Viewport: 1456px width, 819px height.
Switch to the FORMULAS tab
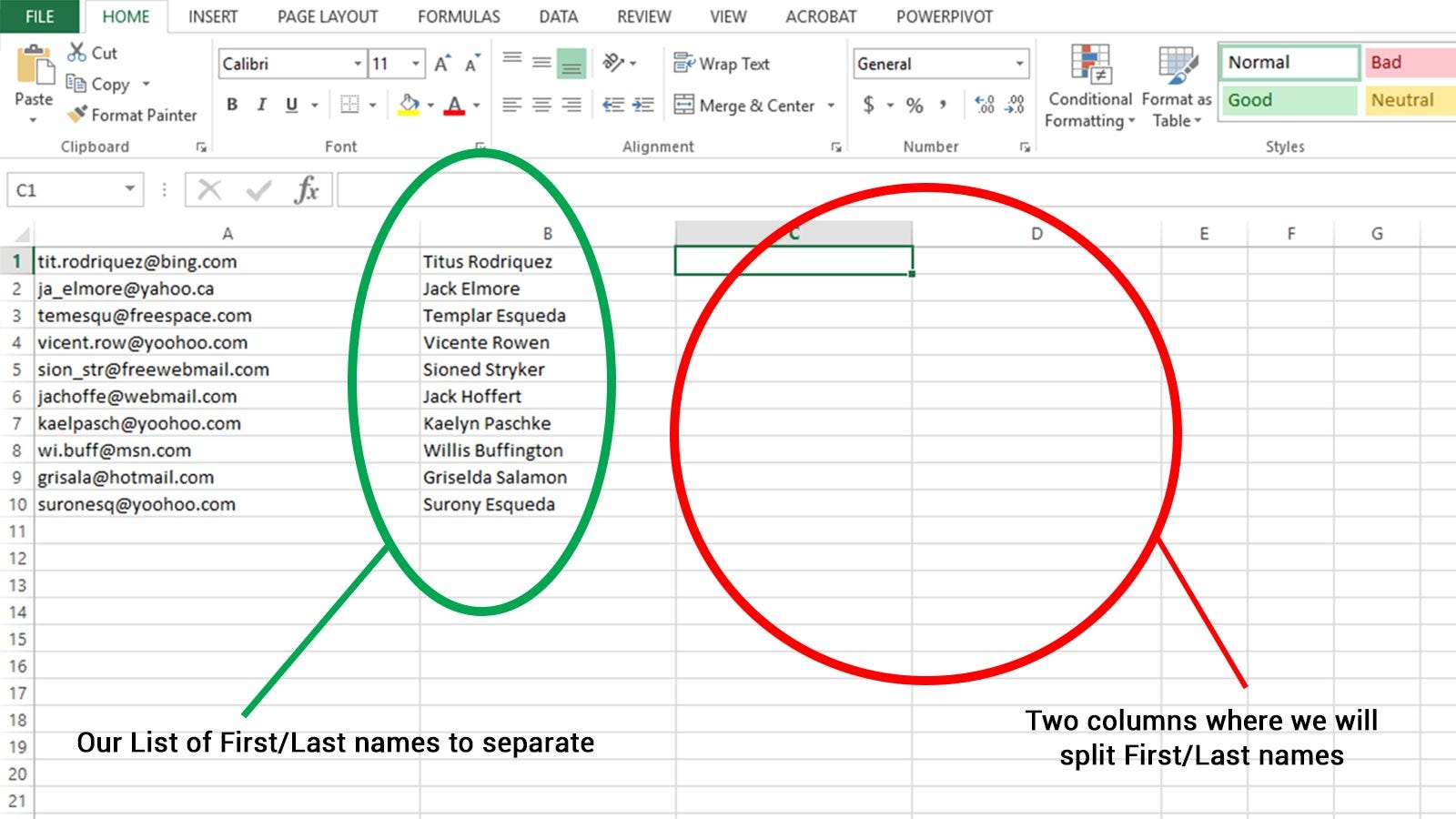click(459, 16)
